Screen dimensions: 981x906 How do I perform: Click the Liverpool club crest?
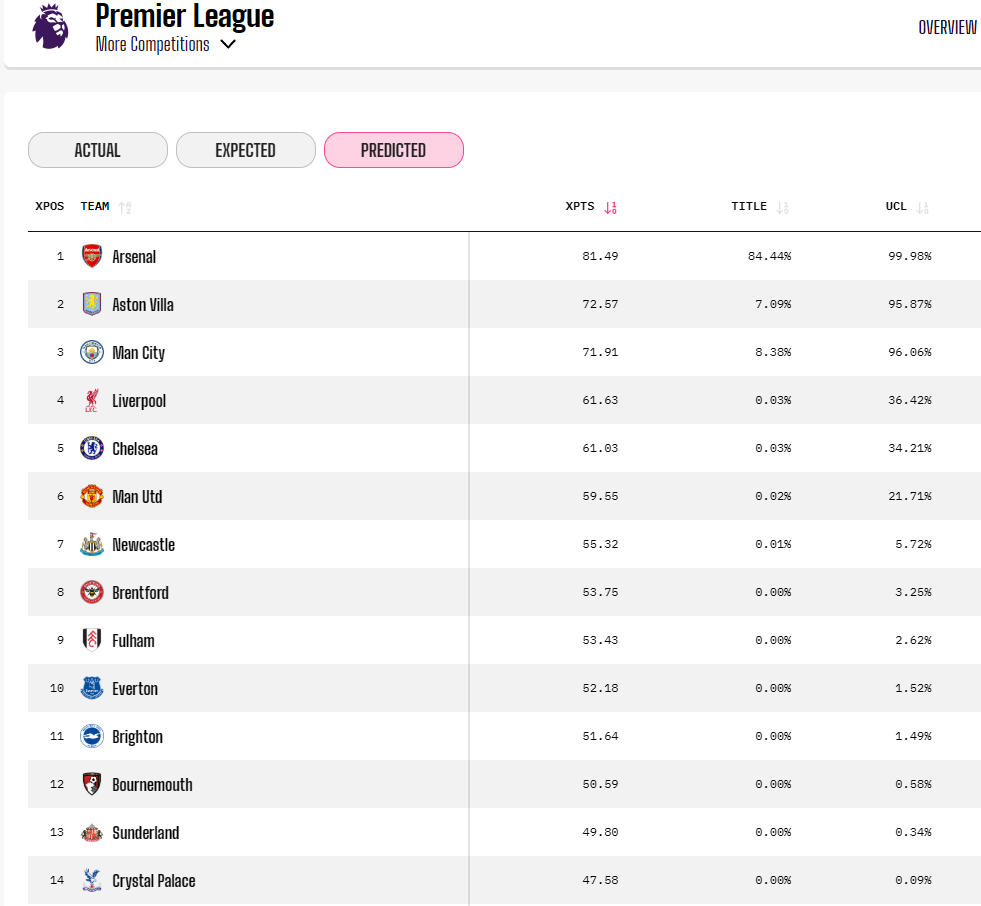[x=92, y=400]
